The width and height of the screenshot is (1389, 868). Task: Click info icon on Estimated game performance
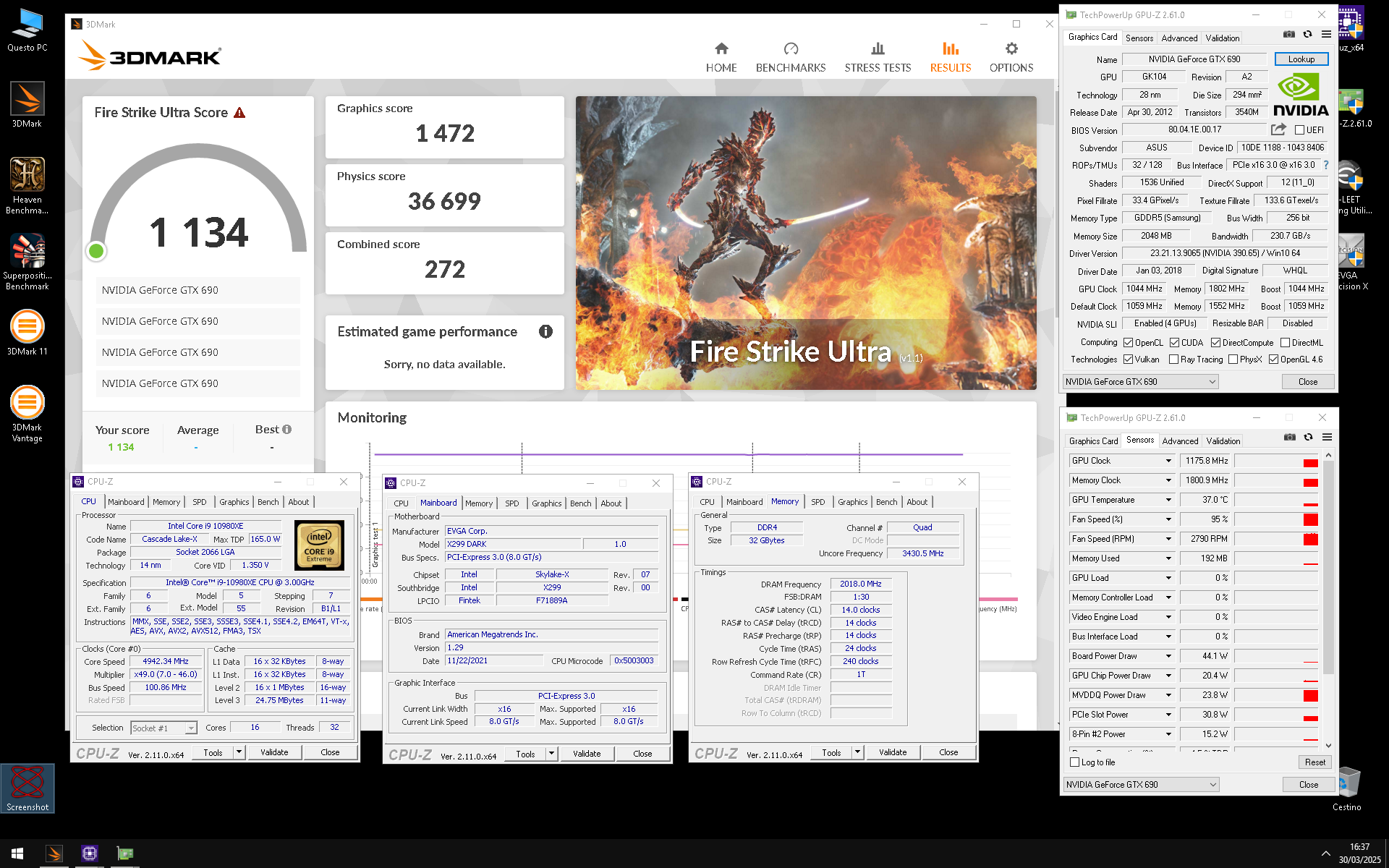(545, 331)
